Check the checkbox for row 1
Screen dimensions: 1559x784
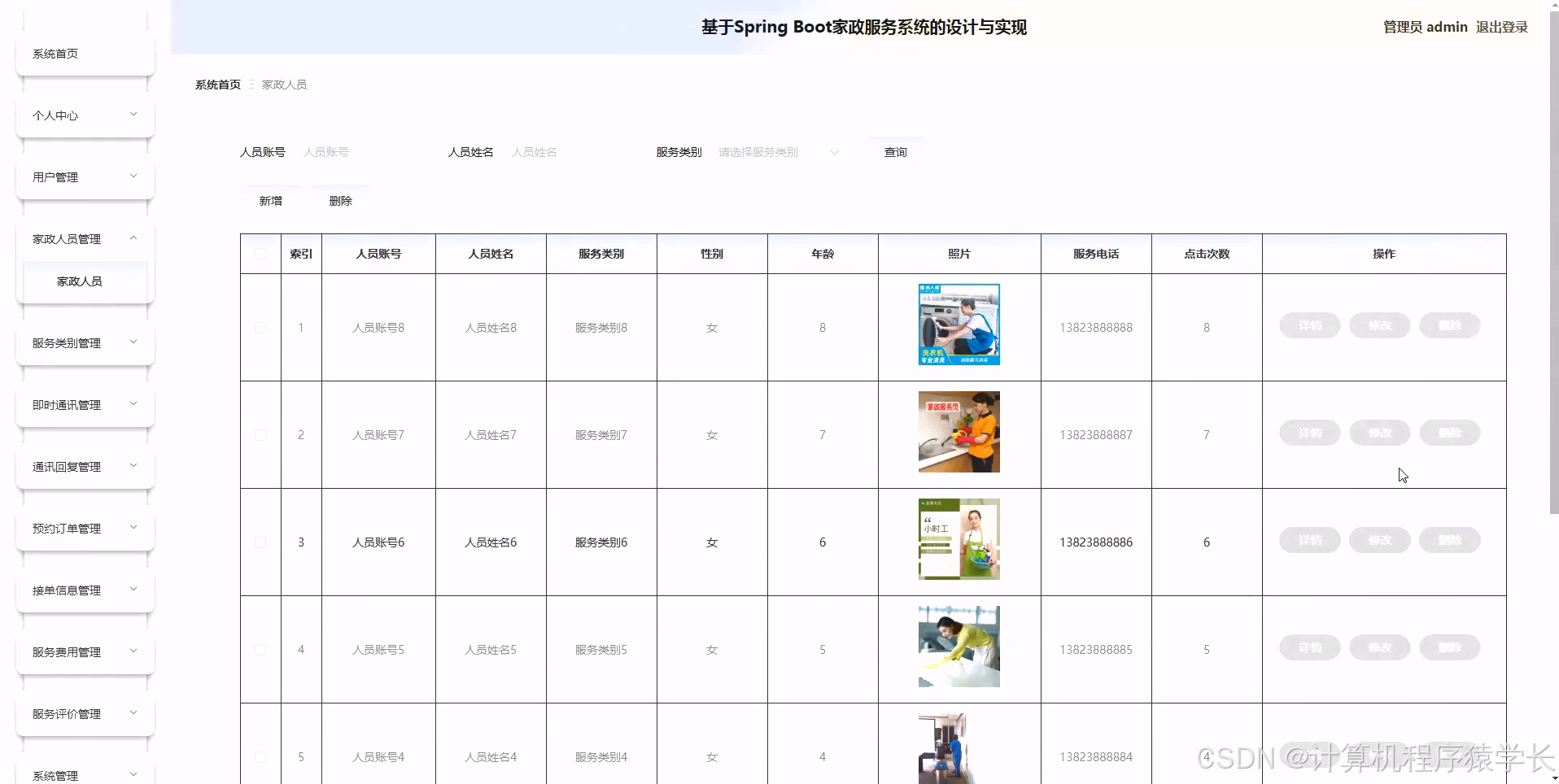260,328
